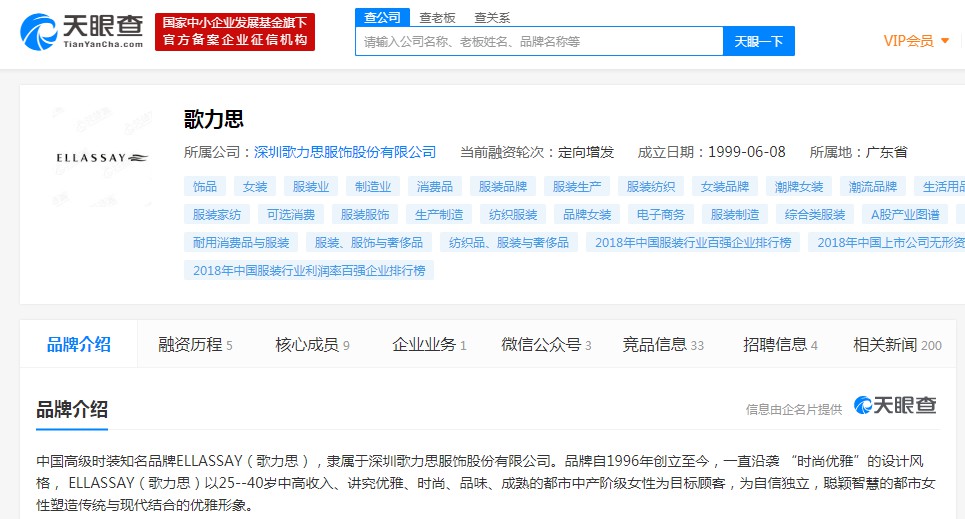Click the 纺织服装 tag
Screen dimensions: 965x519
(513, 214)
